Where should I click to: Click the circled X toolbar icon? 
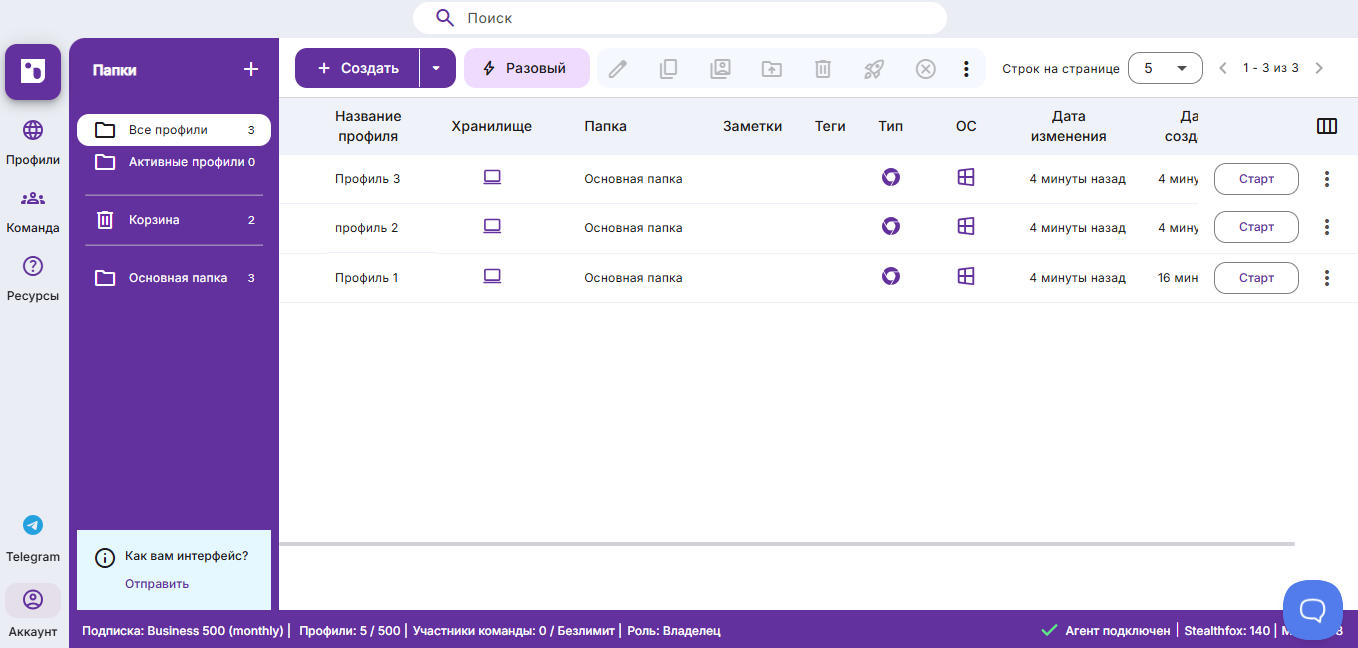926,69
